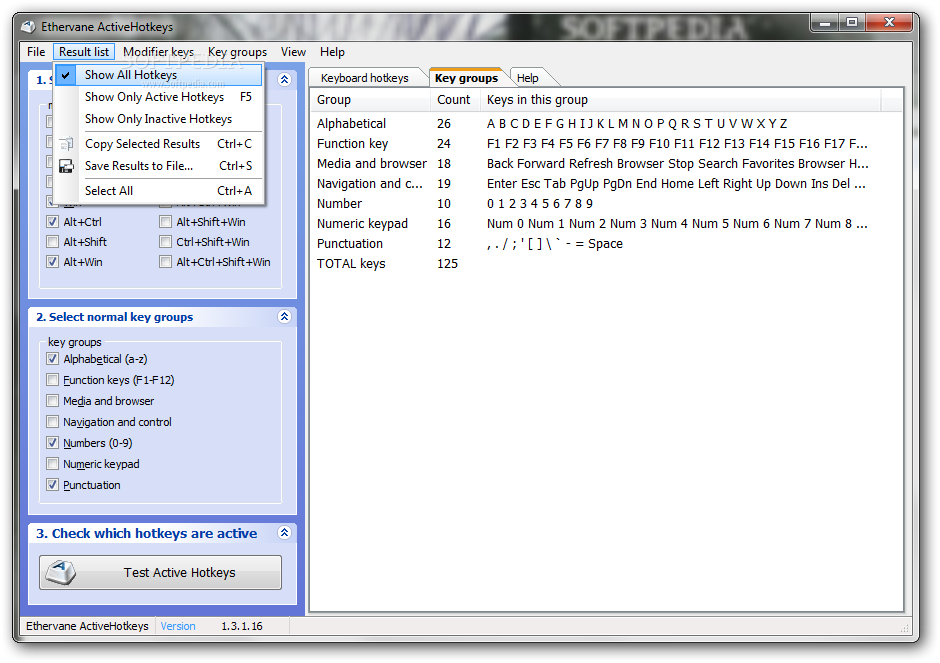Click the Keys in this group header
Screen dimensions: 940x663
point(680,100)
